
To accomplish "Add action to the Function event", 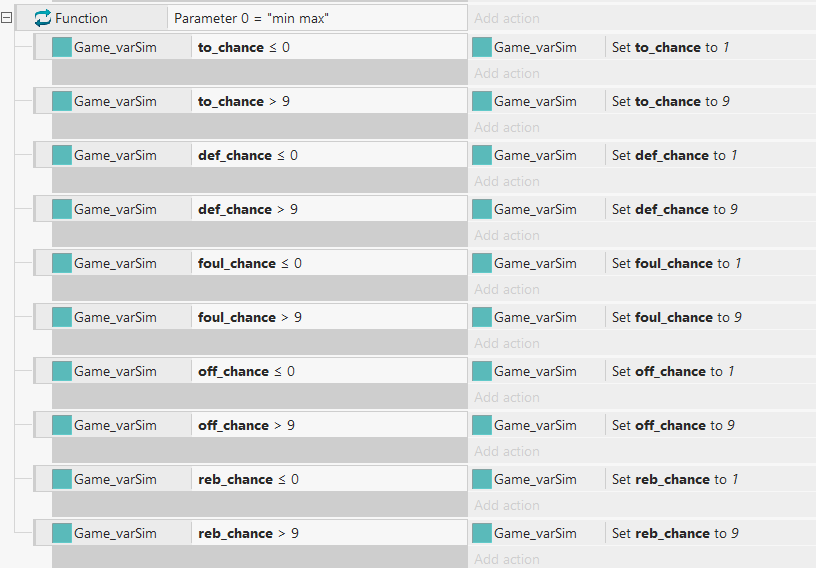I will [x=507, y=18].
